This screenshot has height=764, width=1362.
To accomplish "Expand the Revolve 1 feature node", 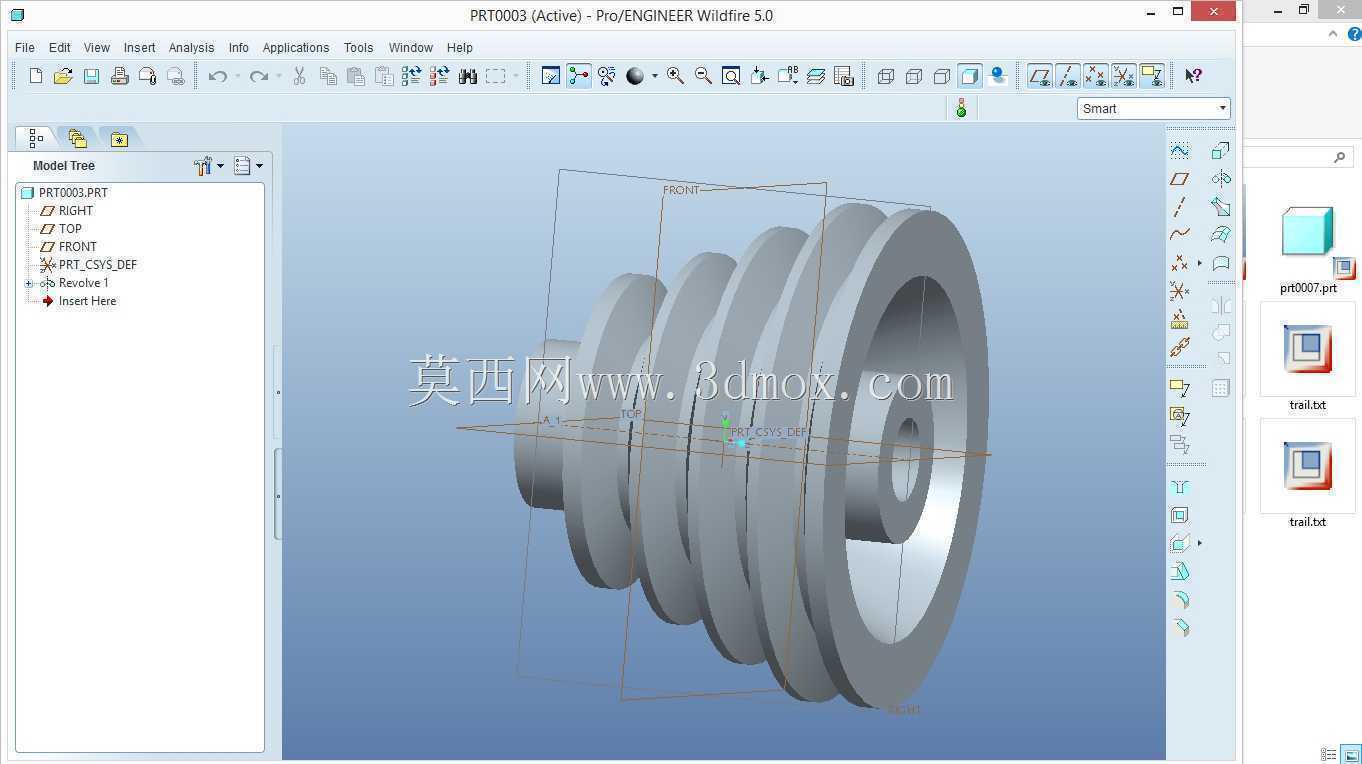I will tap(29, 283).
